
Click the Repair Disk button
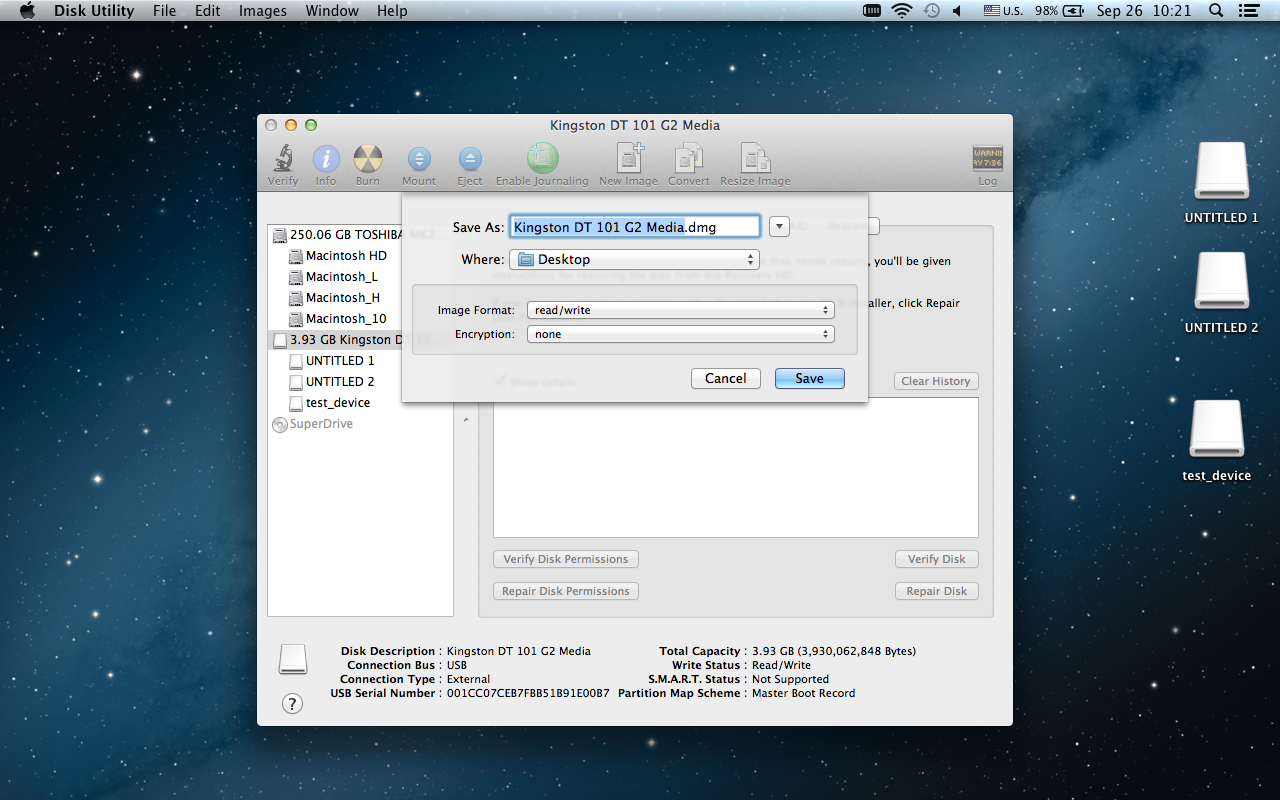click(x=936, y=591)
